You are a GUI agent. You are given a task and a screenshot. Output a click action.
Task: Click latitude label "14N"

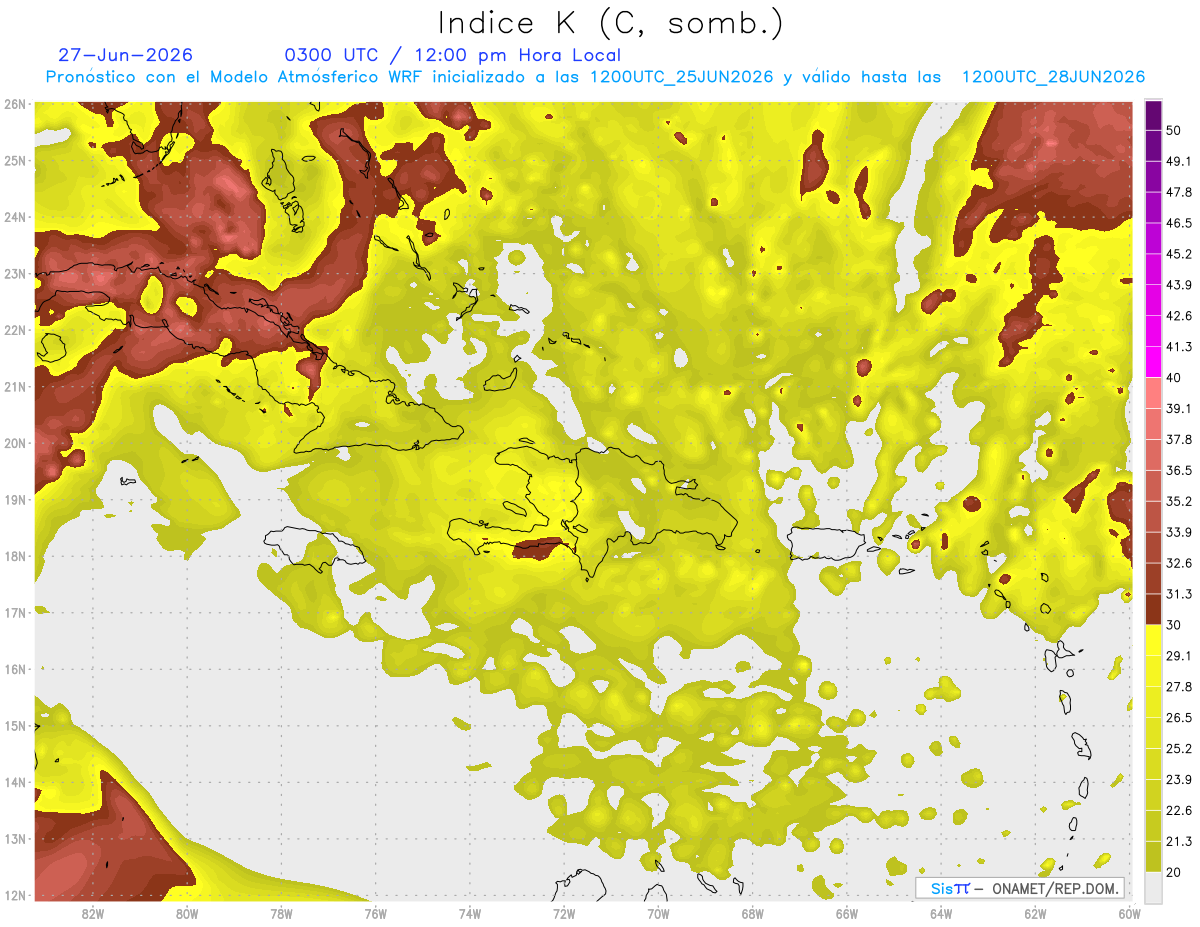[15, 782]
